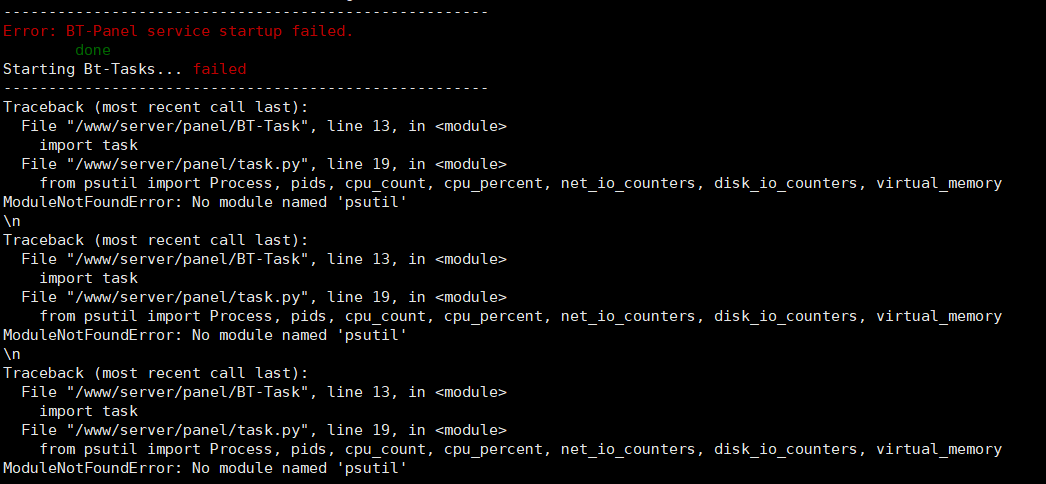Click the first '\n' literal line
This screenshot has height=484, width=1046.
[x=12, y=221]
